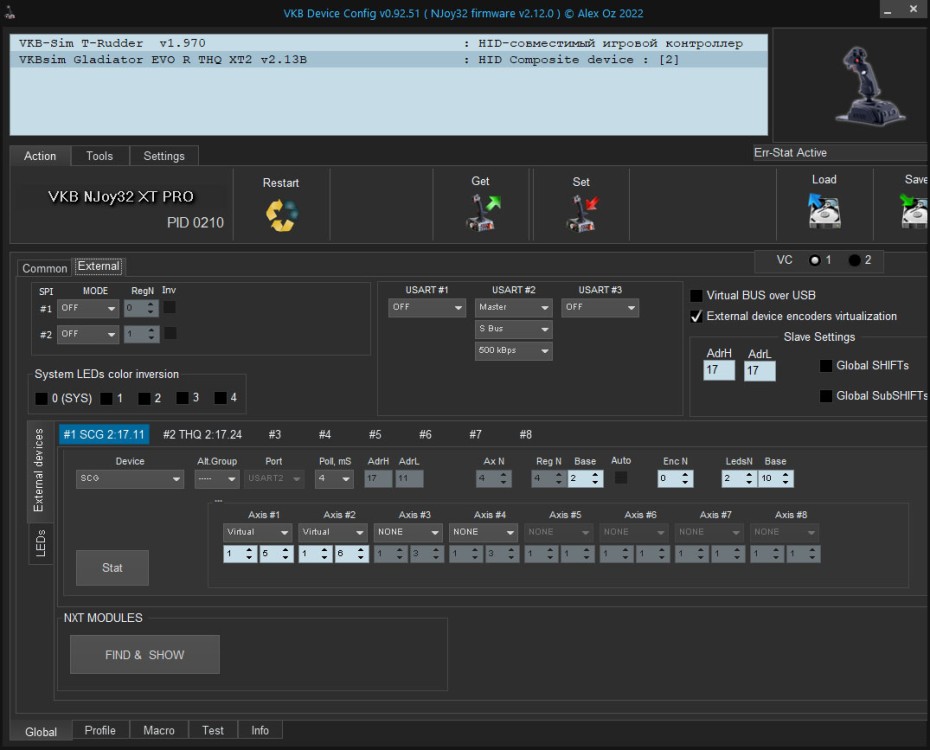Click the VKB app icon in the title bar
Screen dimensions: 930x750
(x=10, y=11)
